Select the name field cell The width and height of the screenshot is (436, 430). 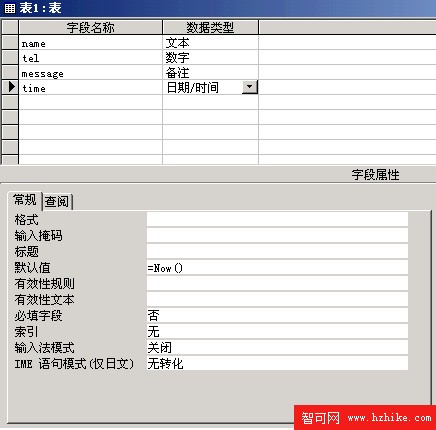(91, 43)
